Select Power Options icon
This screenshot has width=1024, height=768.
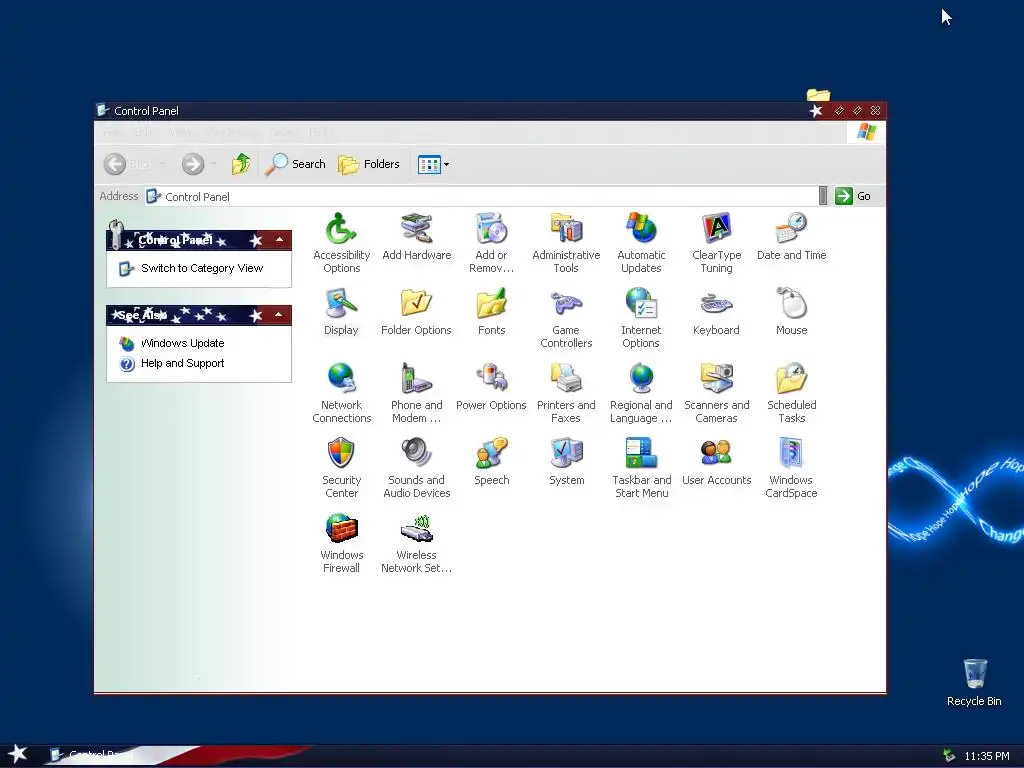491,387
